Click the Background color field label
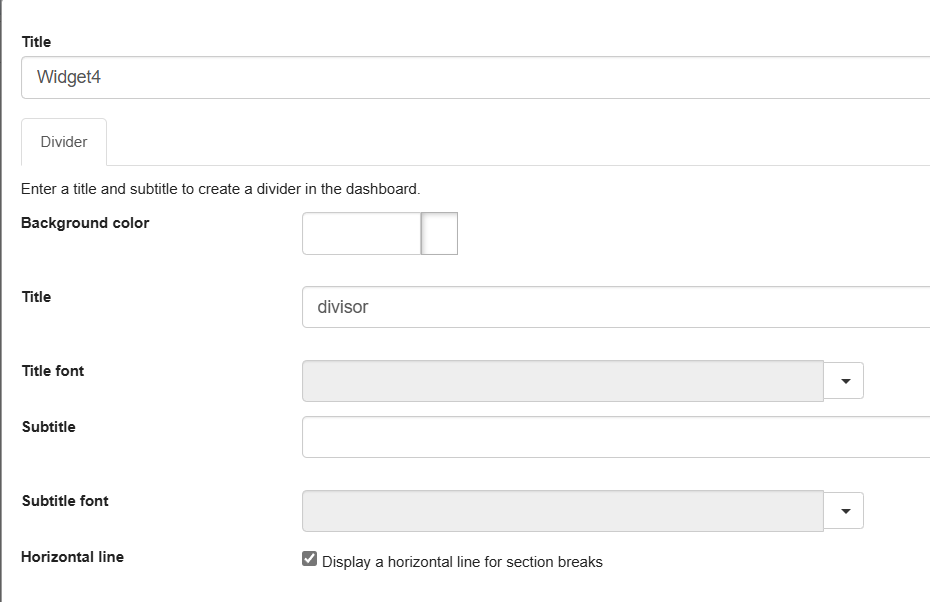 coord(84,223)
